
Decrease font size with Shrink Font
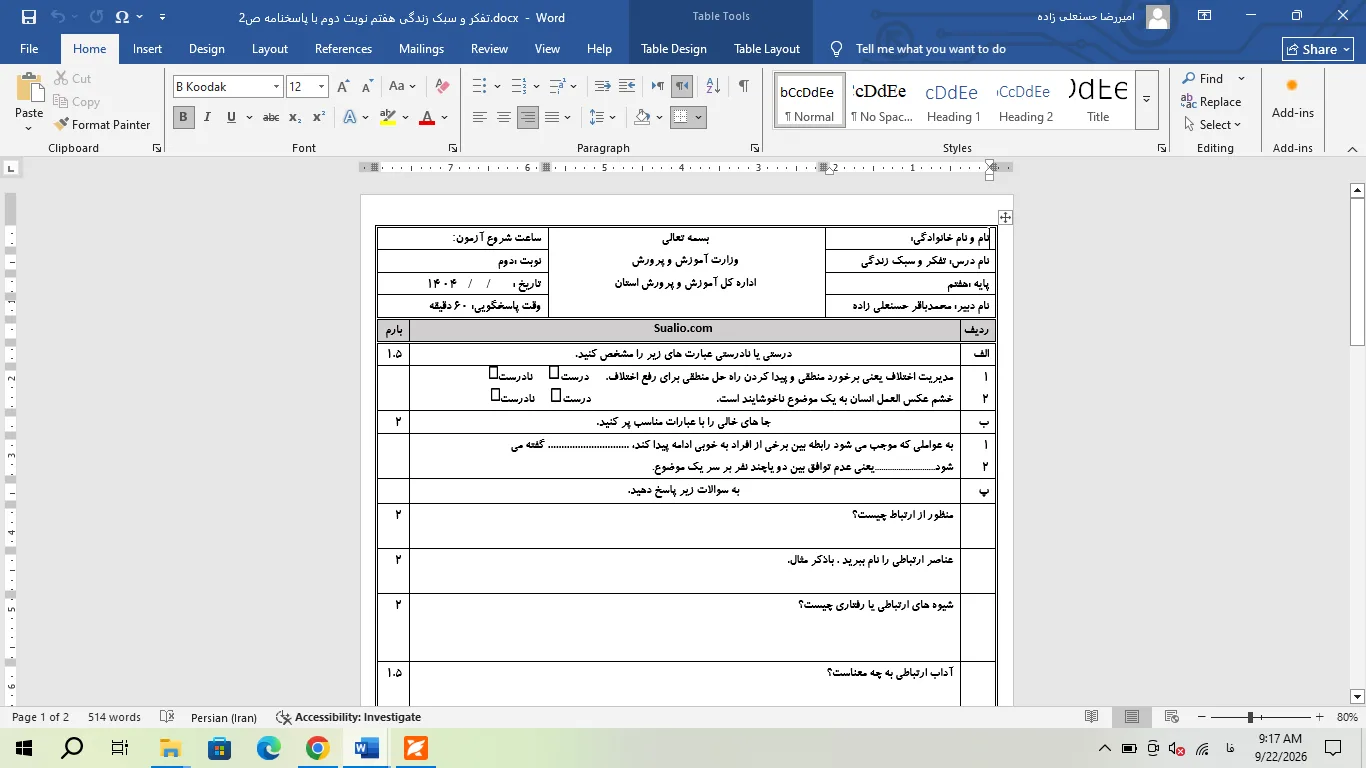367,87
